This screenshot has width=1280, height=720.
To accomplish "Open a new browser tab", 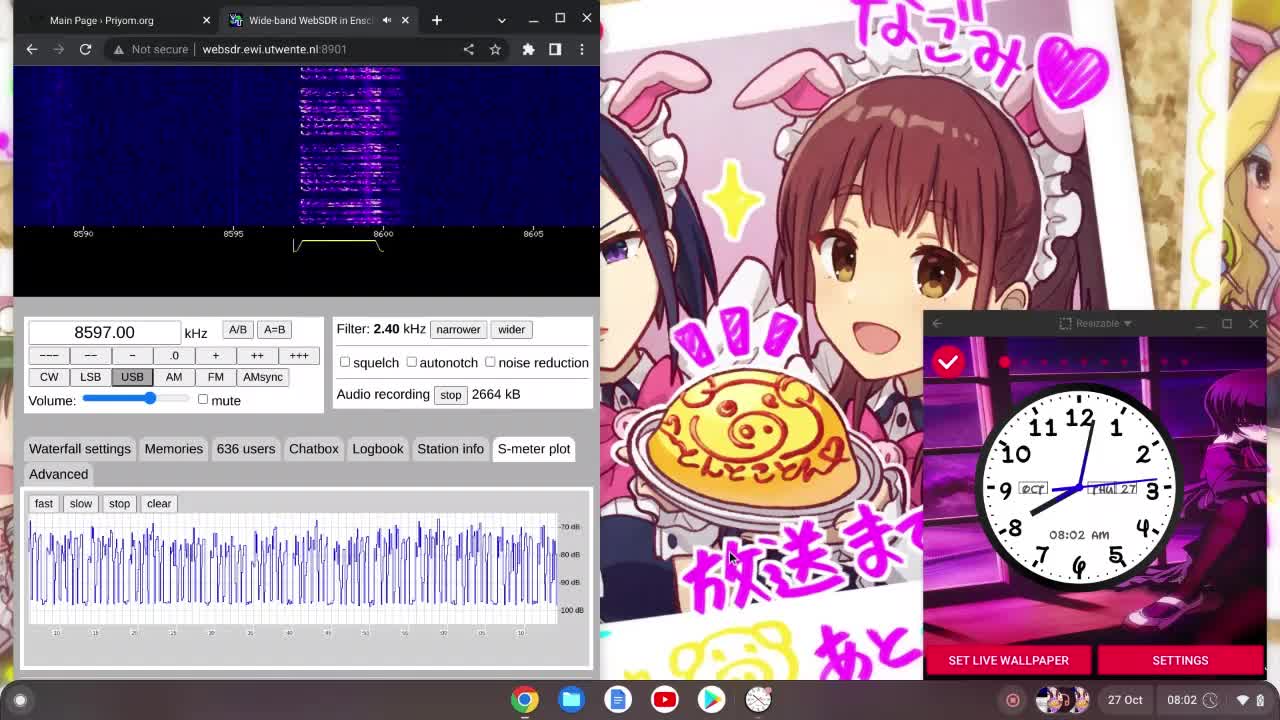I will point(437,20).
